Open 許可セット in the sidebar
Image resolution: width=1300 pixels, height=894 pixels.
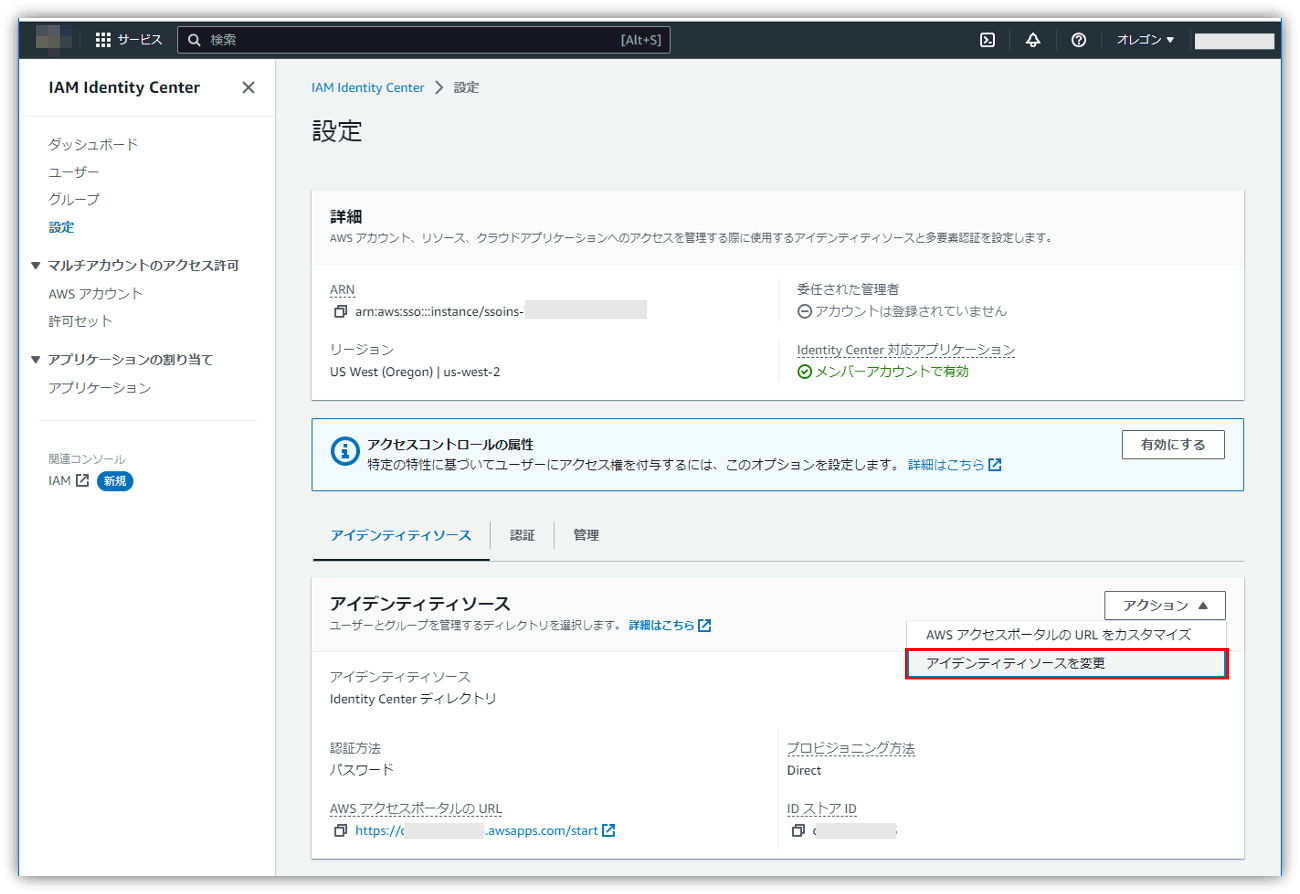[81, 322]
